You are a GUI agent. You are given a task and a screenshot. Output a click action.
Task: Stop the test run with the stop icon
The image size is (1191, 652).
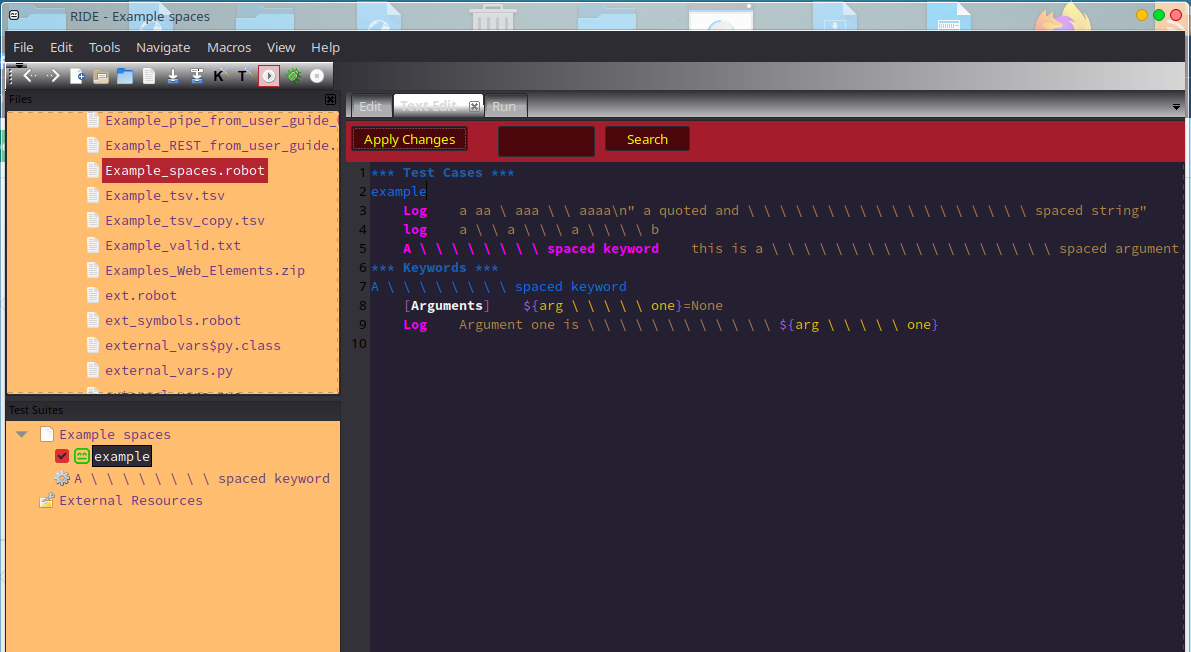(317, 76)
